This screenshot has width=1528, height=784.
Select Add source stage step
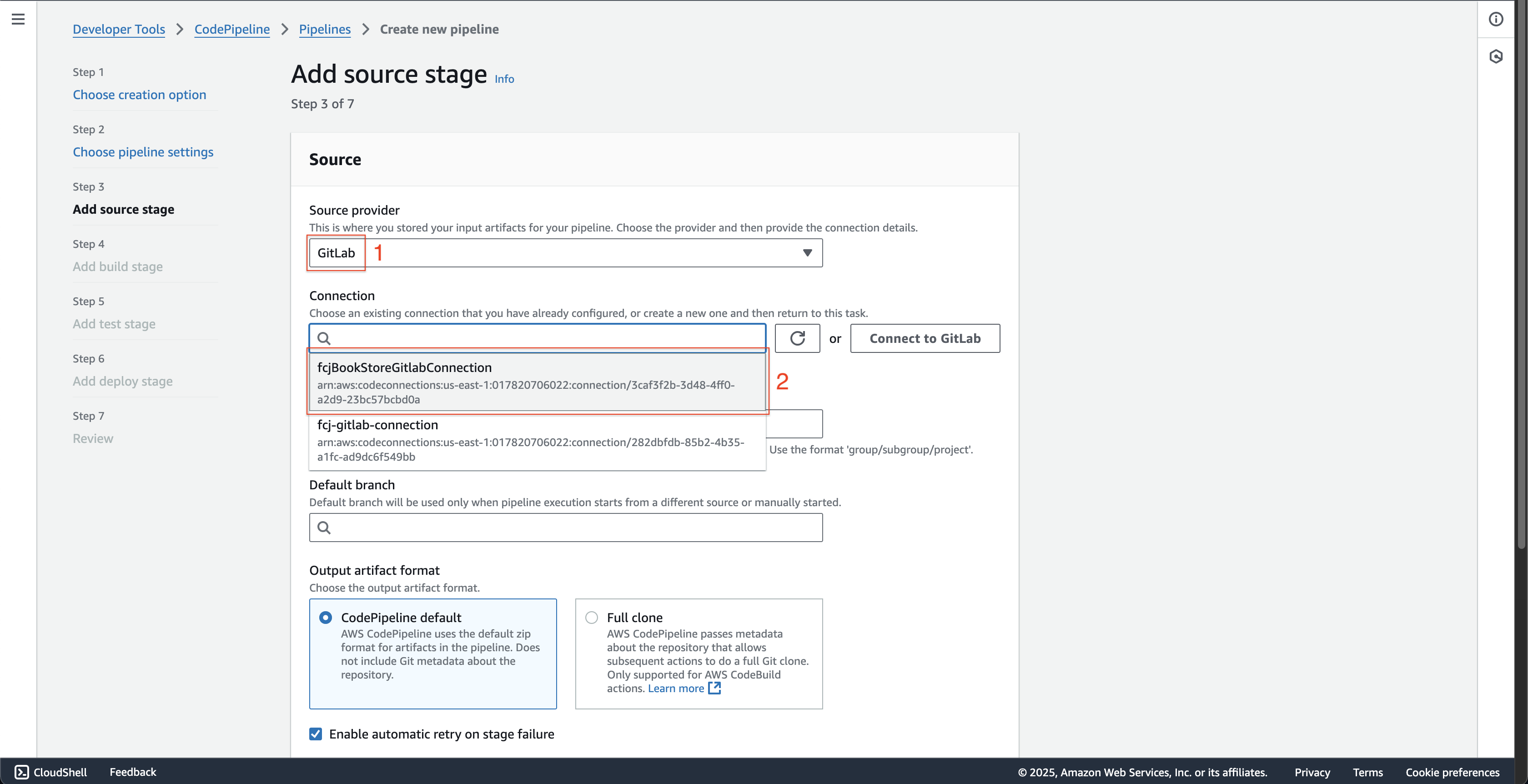[x=123, y=209]
